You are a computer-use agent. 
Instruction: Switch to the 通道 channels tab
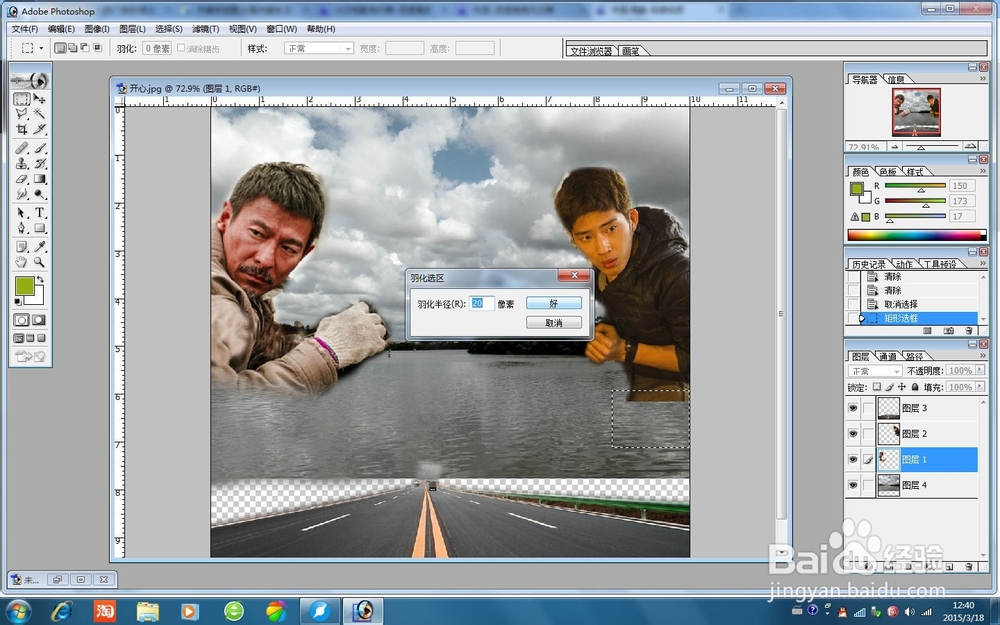(x=888, y=356)
